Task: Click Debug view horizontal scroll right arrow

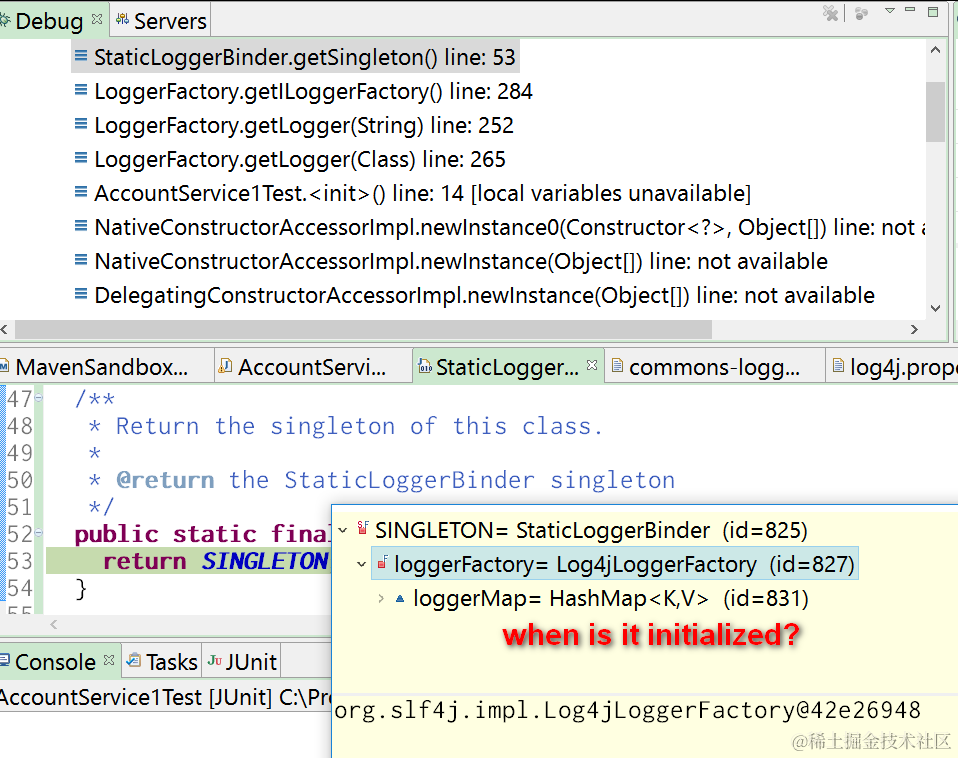Action: 914,330
